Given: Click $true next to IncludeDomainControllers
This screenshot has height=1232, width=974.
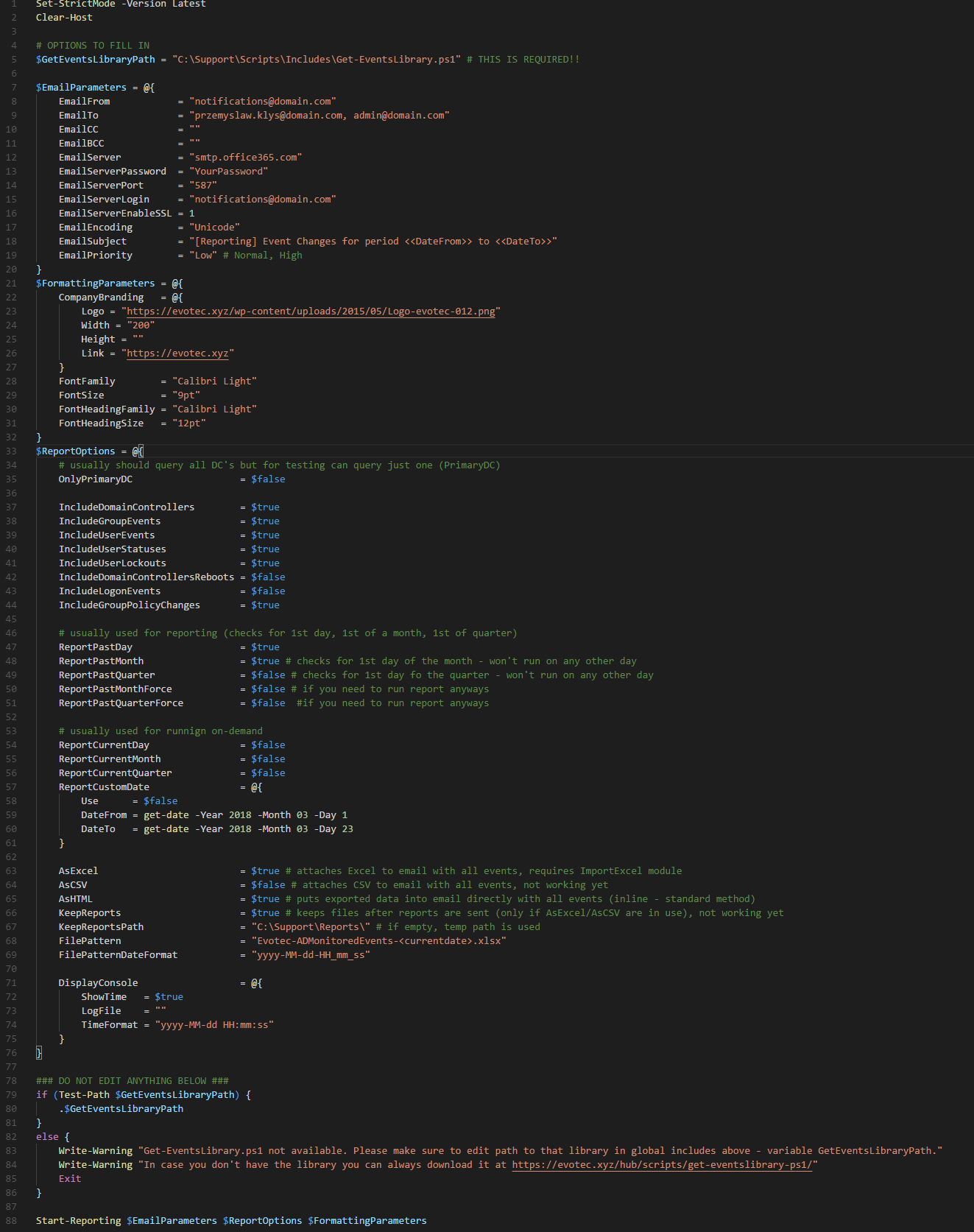Looking at the screenshot, I should 265,507.
